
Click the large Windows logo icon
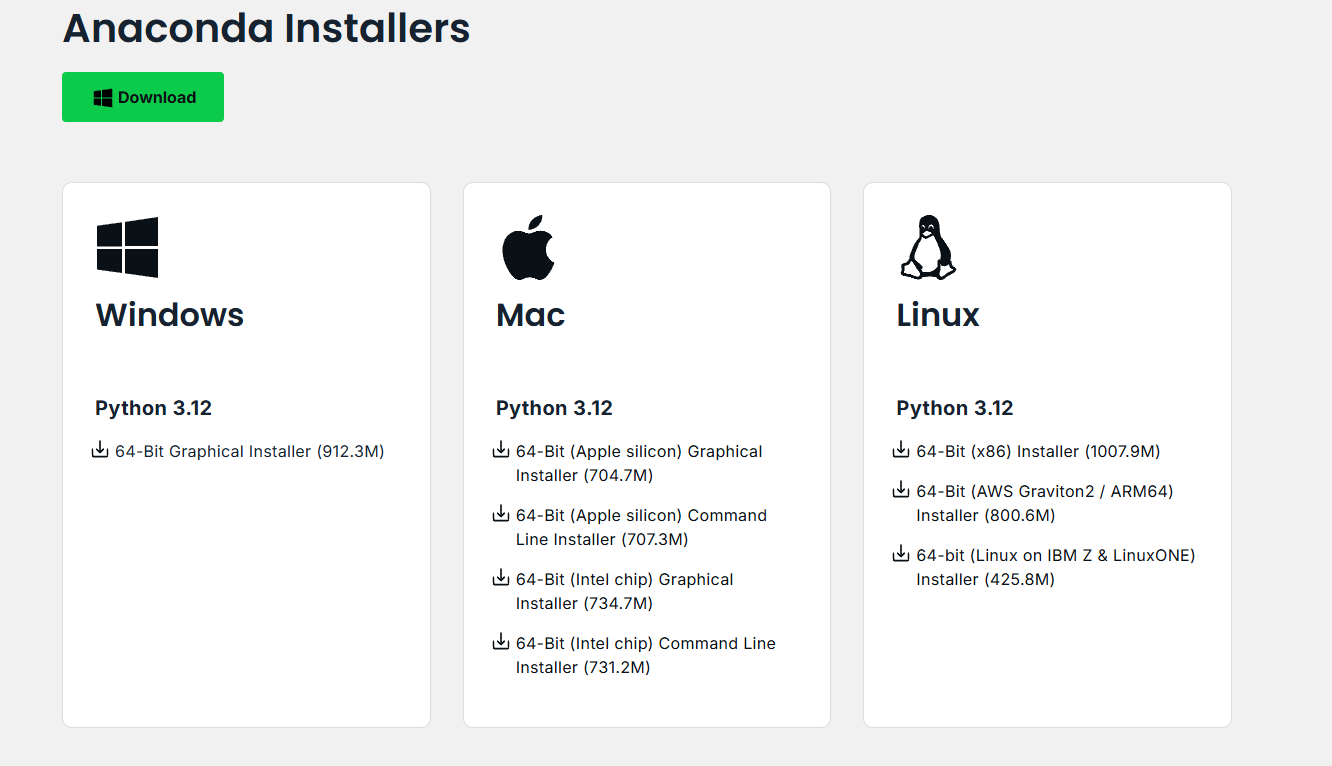point(127,247)
